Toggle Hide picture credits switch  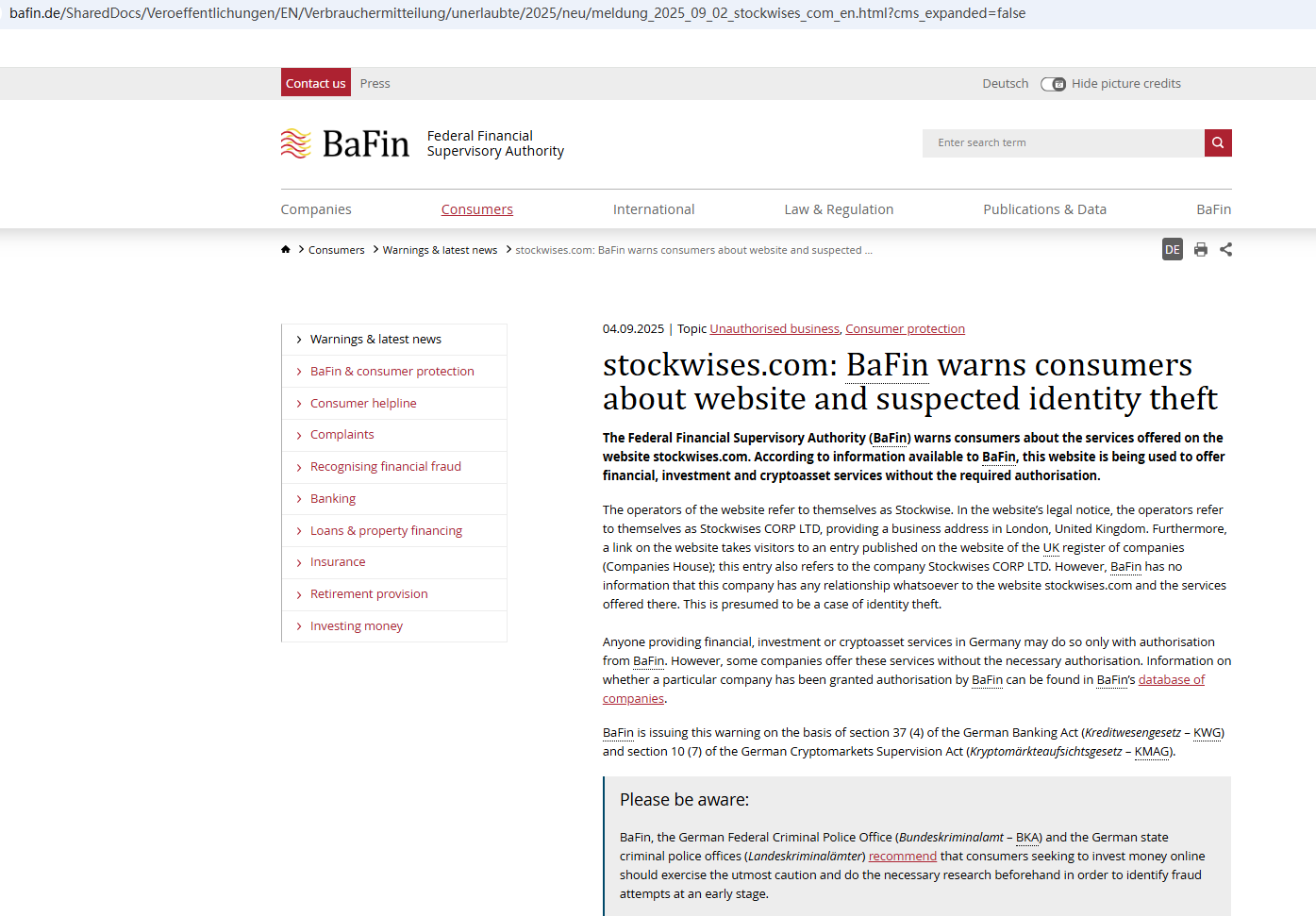[x=1053, y=84]
